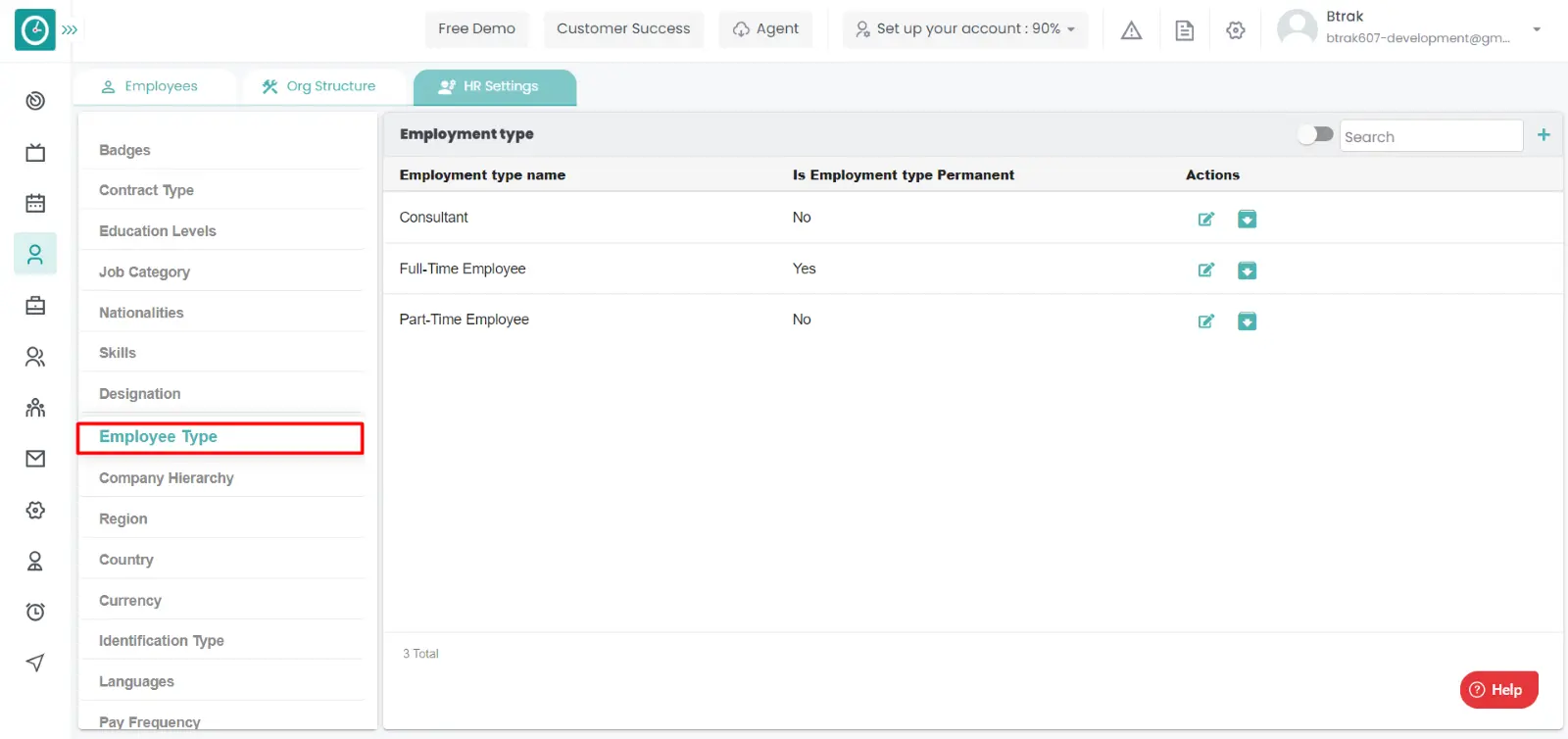Archive the Part-Time Employee row

[x=1247, y=321]
